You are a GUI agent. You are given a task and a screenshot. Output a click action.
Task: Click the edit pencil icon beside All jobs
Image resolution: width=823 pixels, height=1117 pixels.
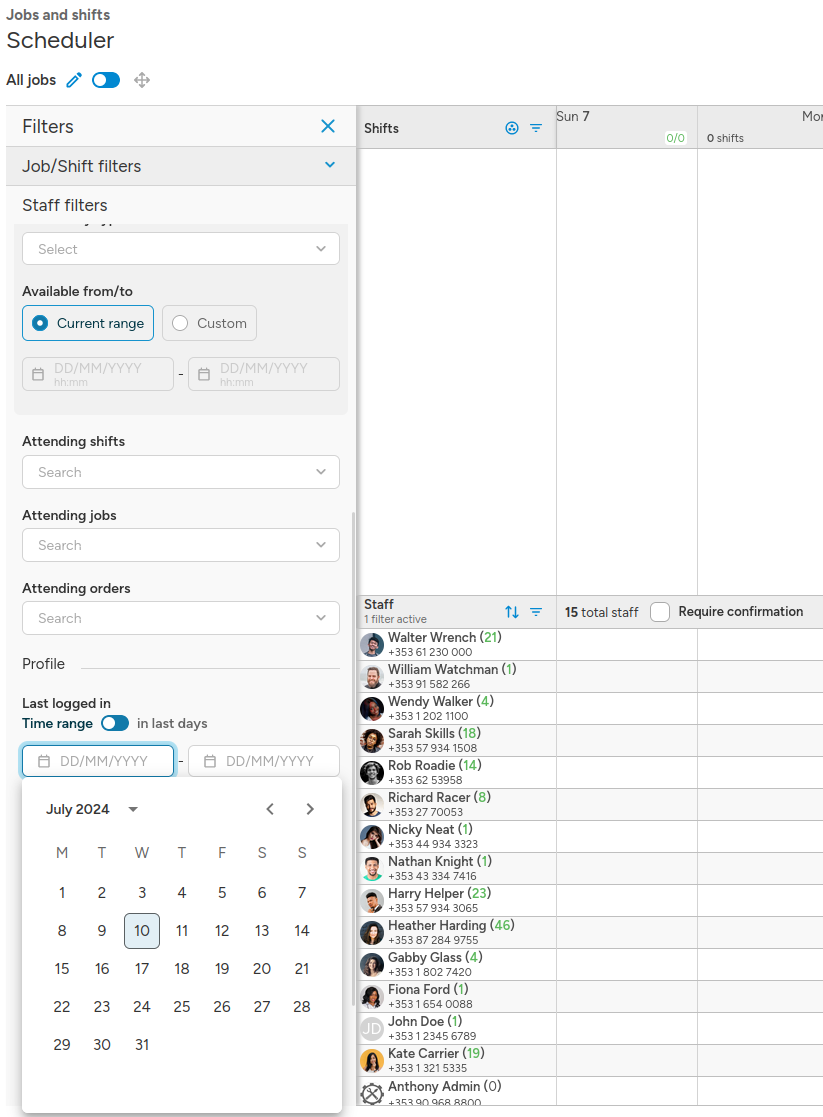74,80
